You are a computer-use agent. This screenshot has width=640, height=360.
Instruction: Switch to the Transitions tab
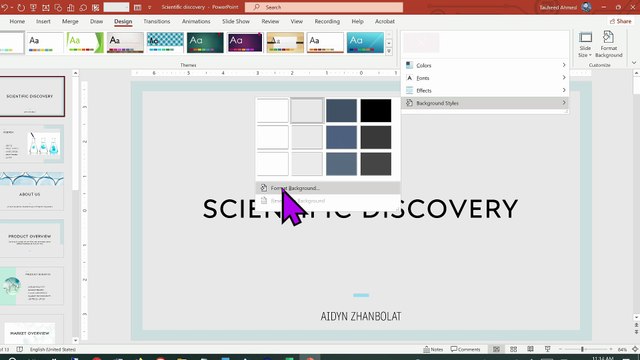coord(157,21)
